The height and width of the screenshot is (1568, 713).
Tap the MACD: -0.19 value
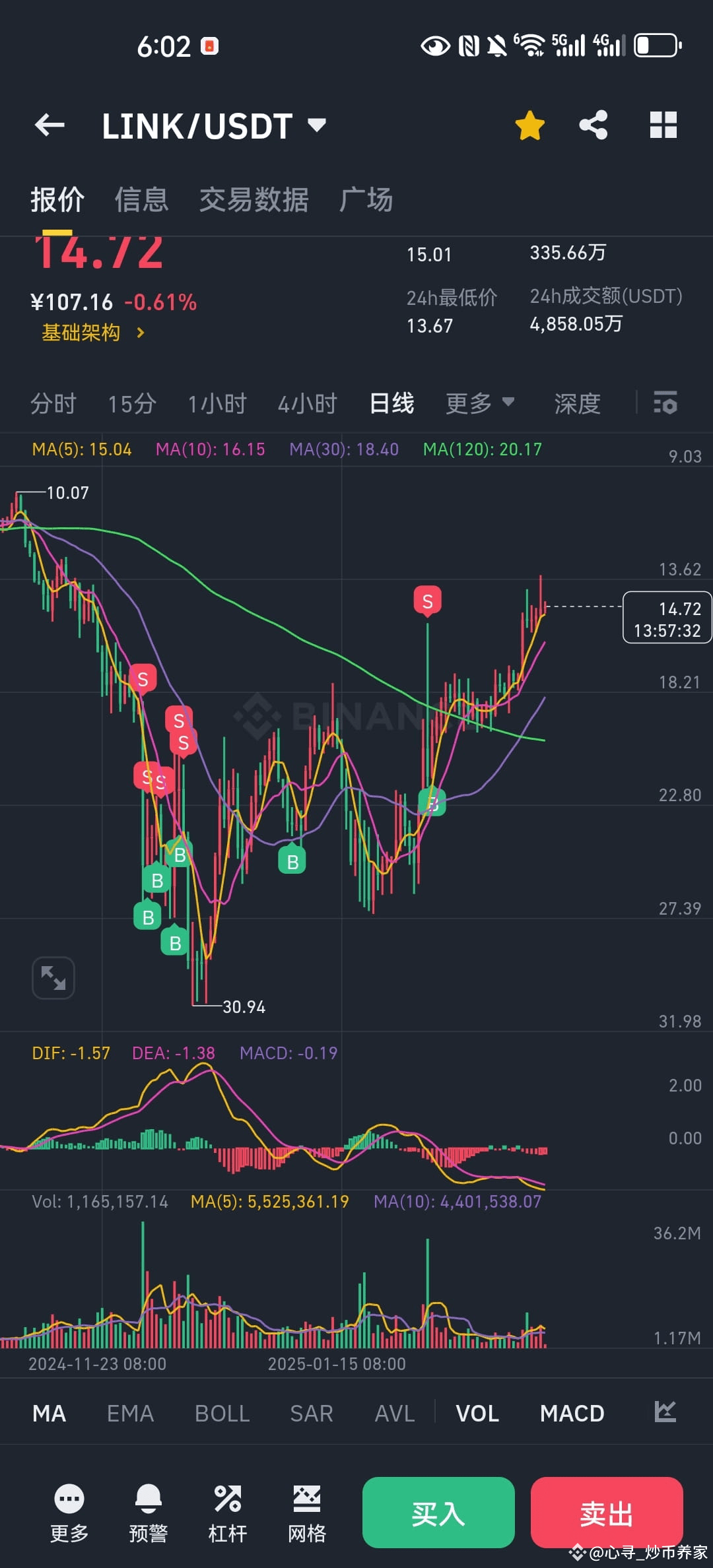[289, 1053]
